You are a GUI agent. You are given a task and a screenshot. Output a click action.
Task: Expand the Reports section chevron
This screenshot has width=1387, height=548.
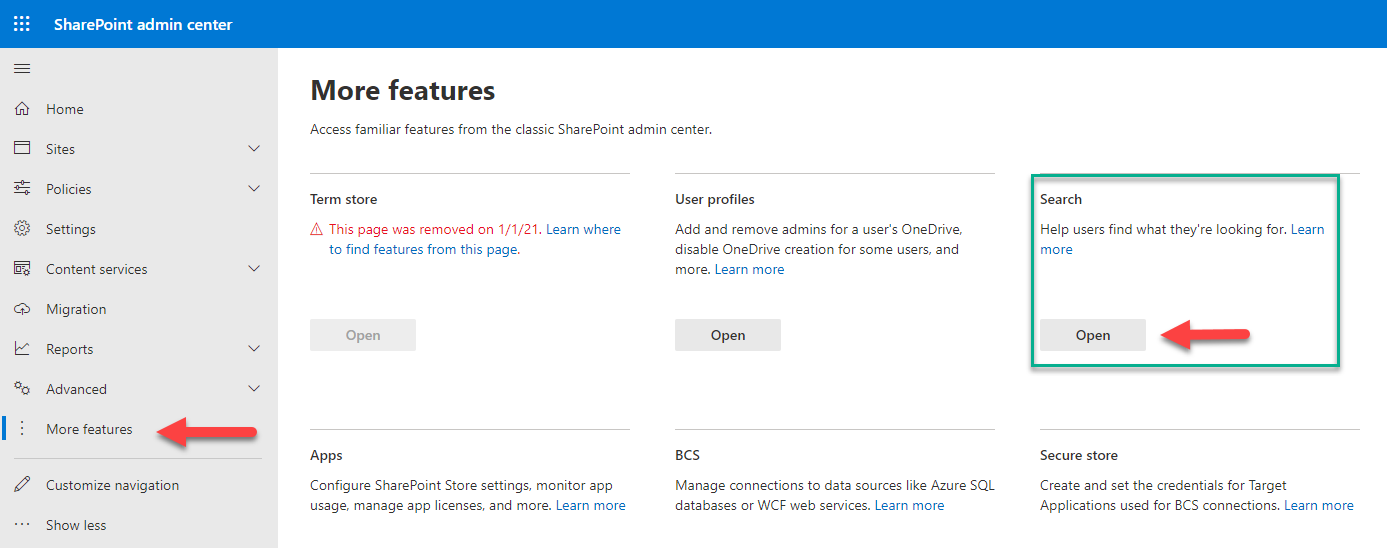(x=254, y=349)
